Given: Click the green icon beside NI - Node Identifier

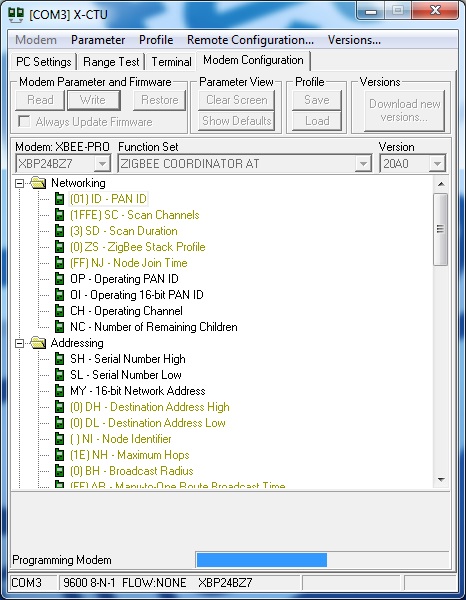Looking at the screenshot, I should (x=59, y=439).
